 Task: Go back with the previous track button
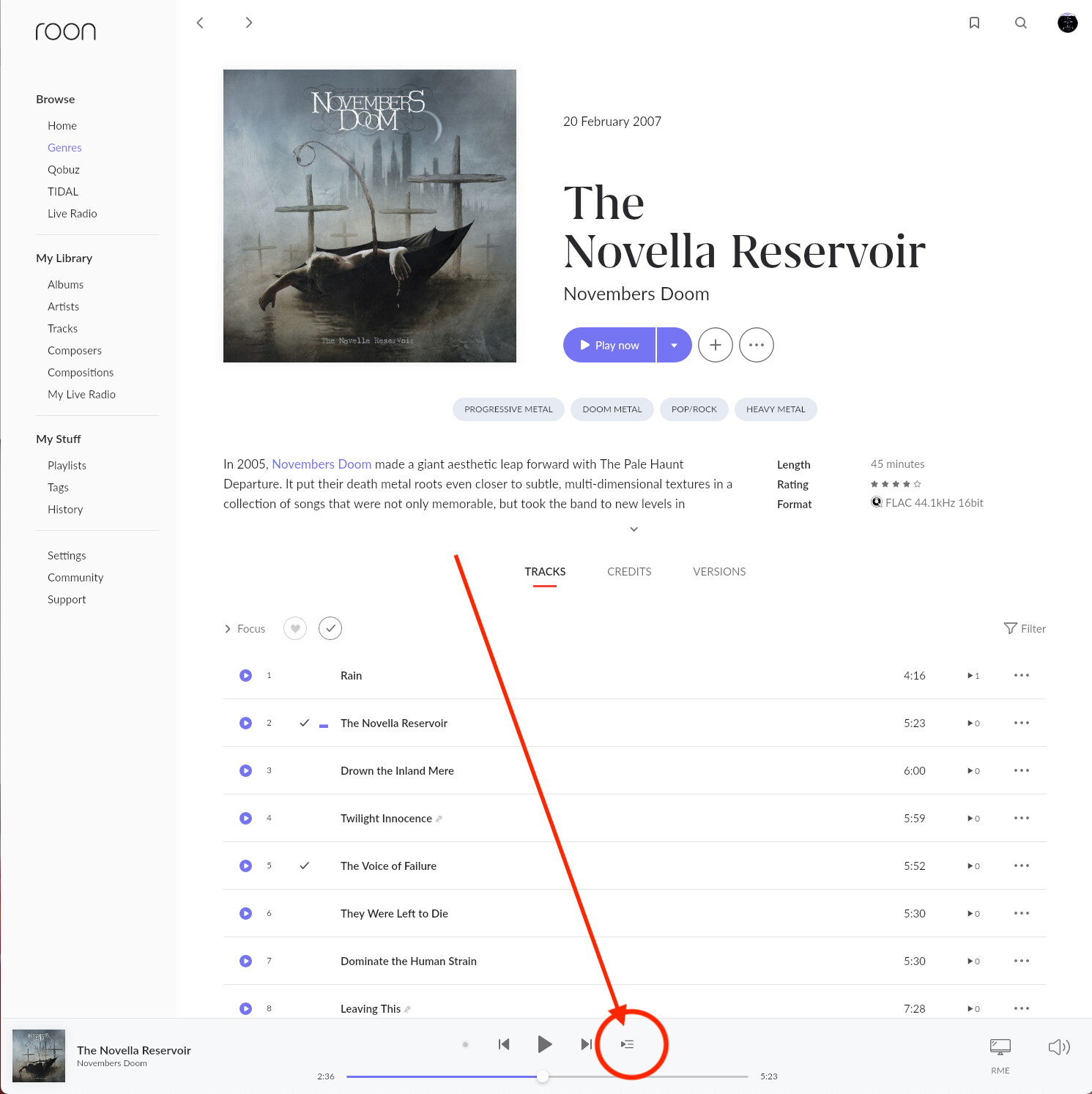click(x=504, y=1044)
